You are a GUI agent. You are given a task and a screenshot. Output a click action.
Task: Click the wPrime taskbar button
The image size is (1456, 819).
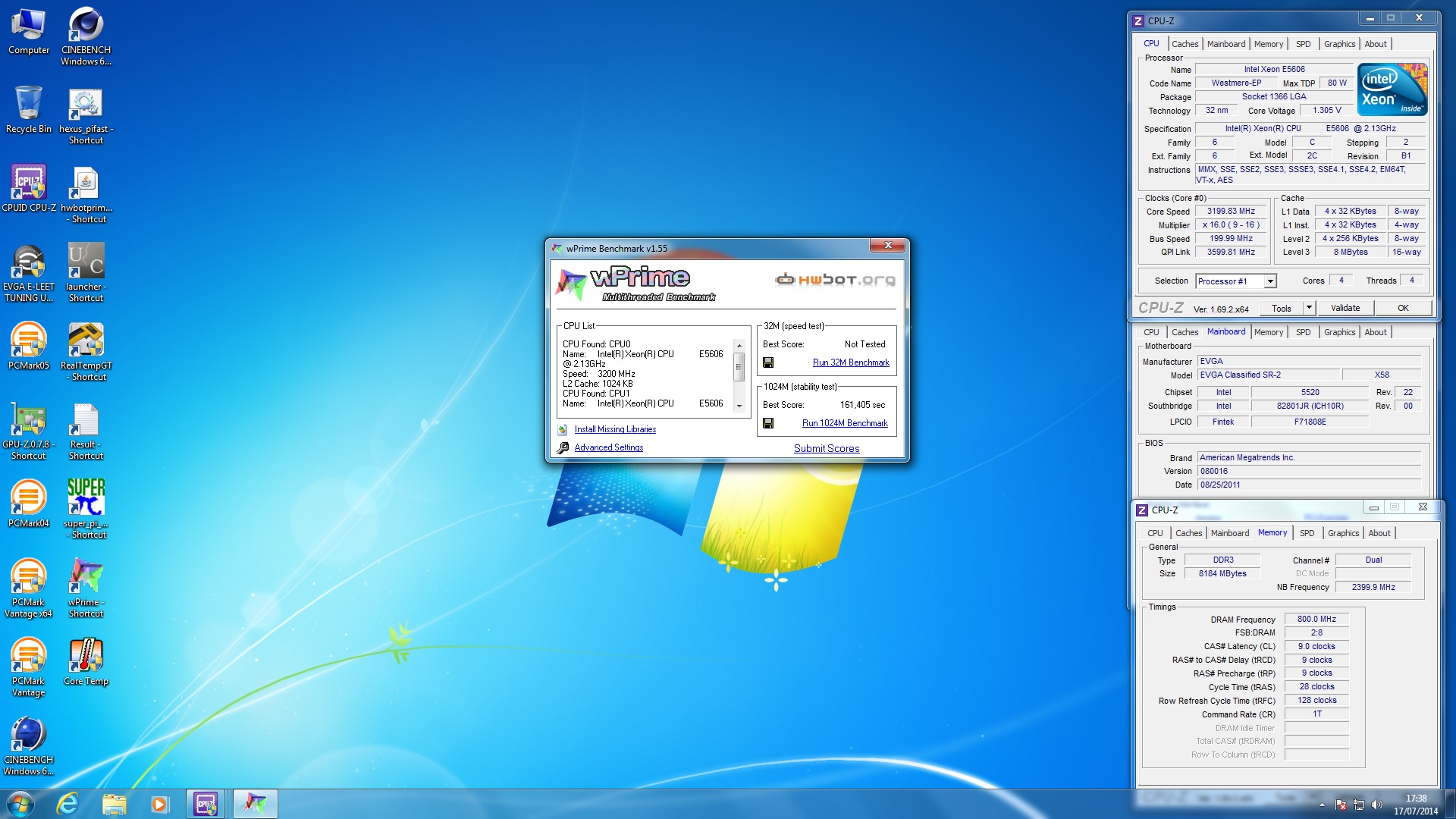tap(255, 804)
